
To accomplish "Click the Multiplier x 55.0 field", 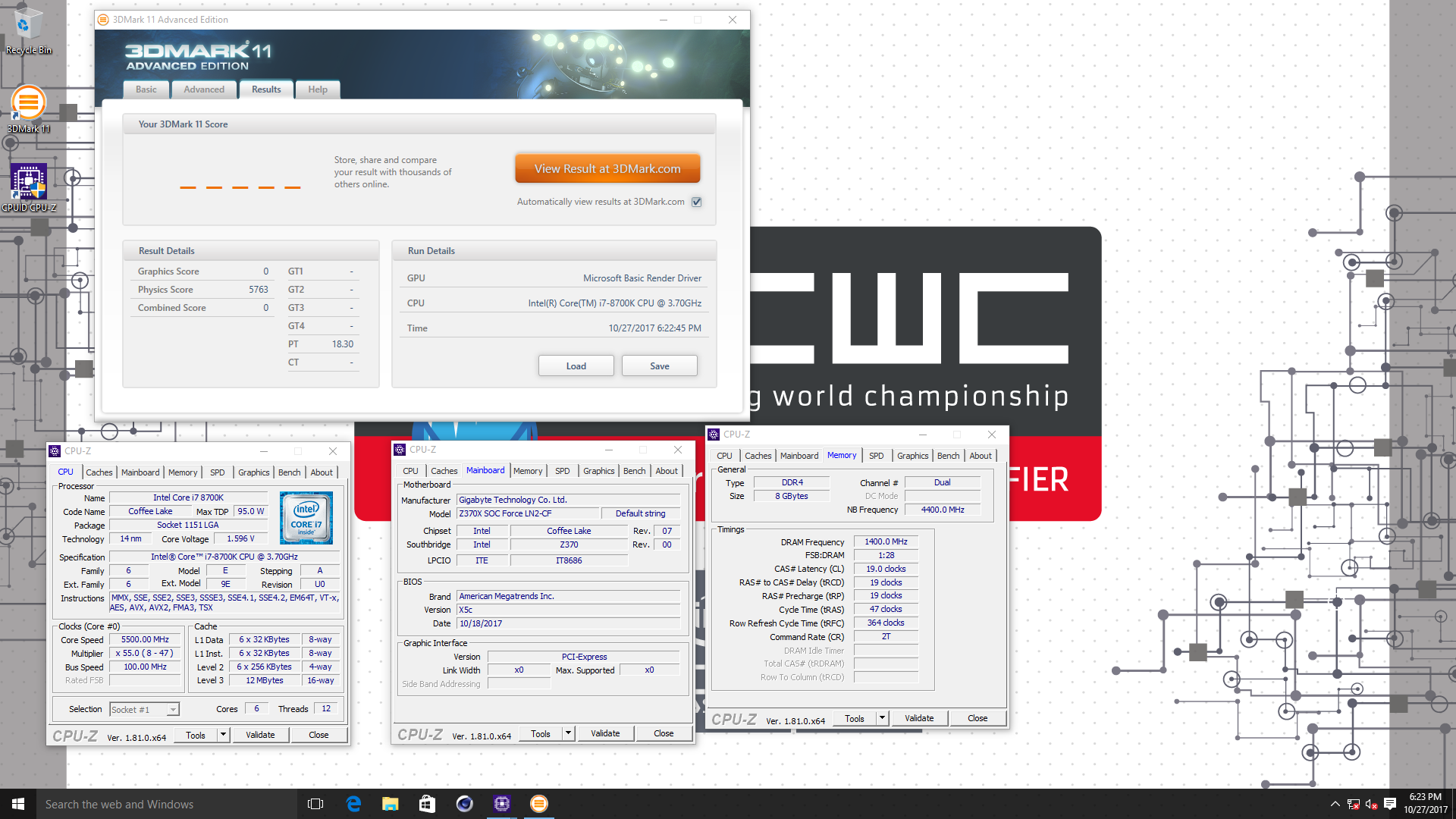I will tap(145, 654).
